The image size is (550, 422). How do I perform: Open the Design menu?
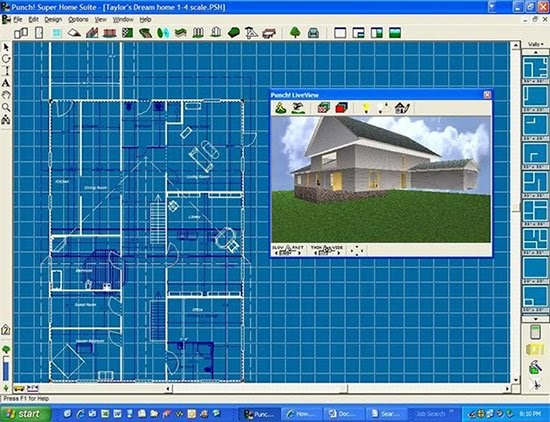click(53, 20)
